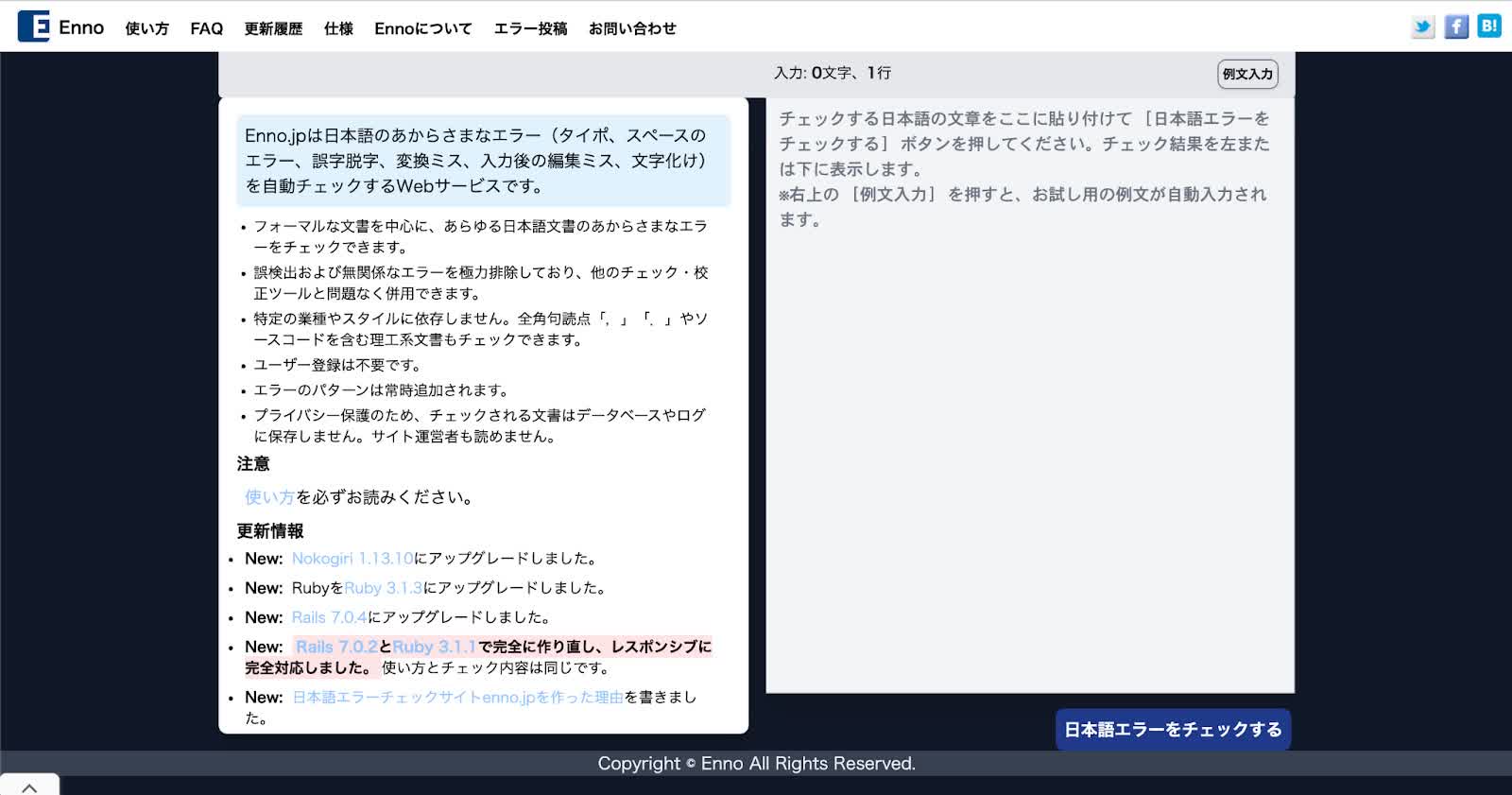Open the お問い合わせ menu item
The height and width of the screenshot is (795, 1512).
[632, 28]
